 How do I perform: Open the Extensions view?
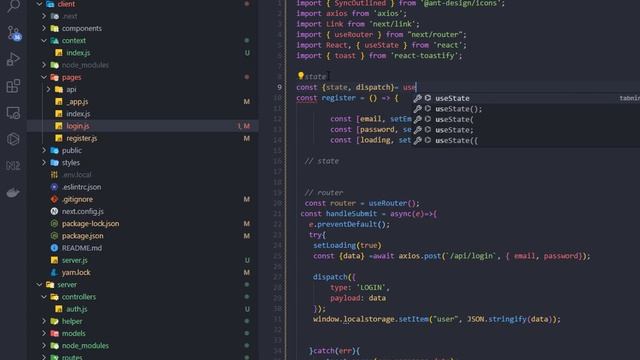coord(13,86)
